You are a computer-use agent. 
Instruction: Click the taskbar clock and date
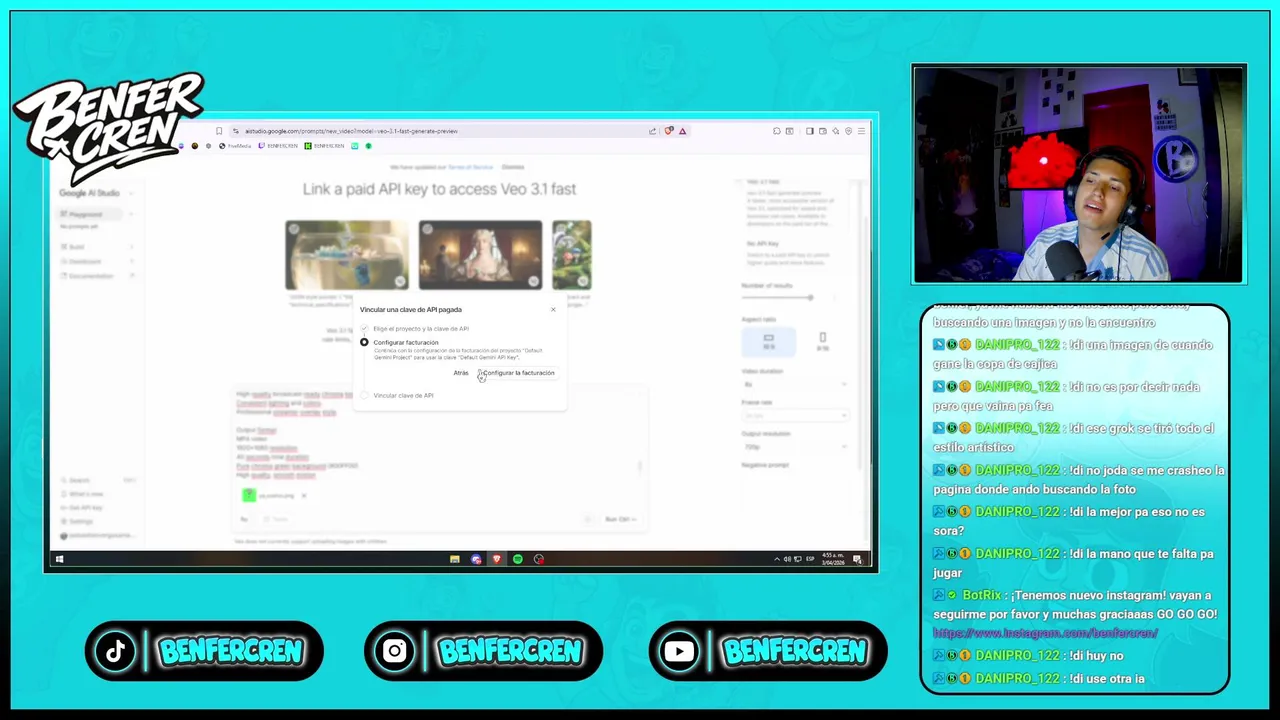coord(832,559)
